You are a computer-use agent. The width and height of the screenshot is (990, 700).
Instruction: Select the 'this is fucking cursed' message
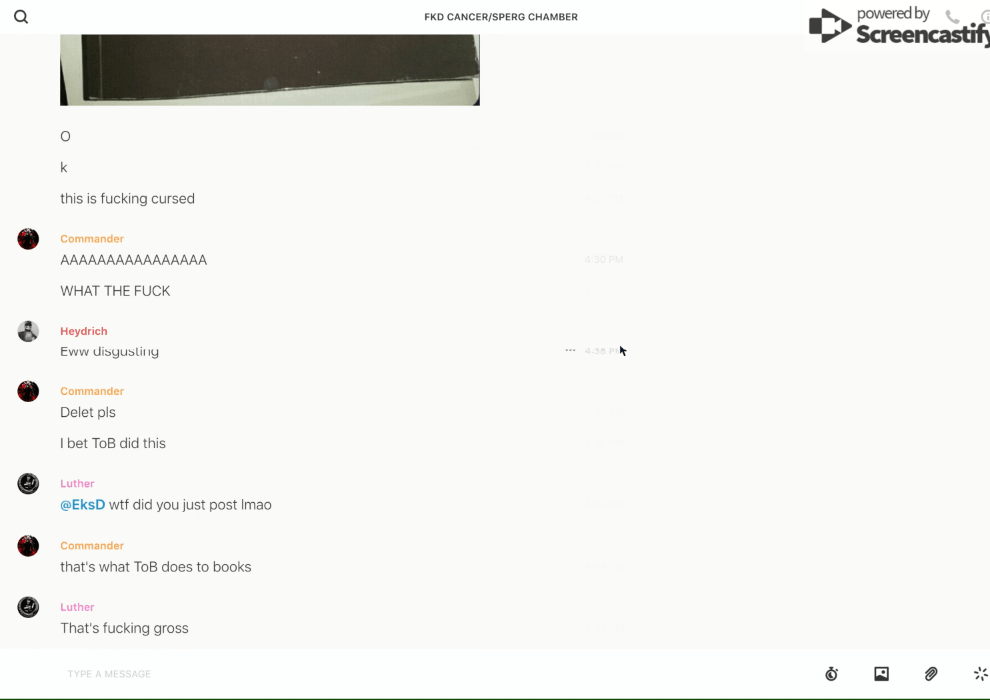point(128,199)
